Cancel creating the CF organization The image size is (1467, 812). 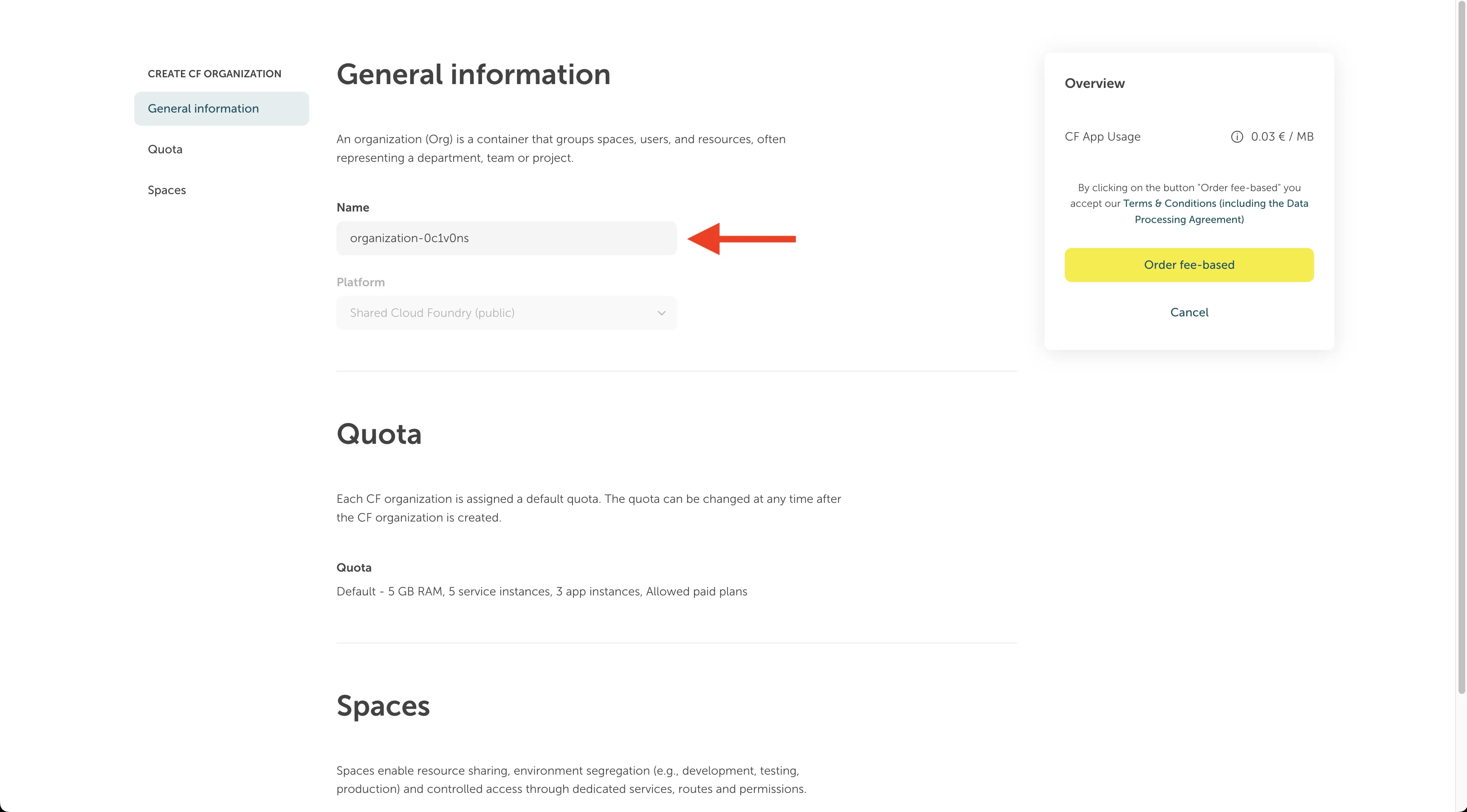click(1189, 312)
